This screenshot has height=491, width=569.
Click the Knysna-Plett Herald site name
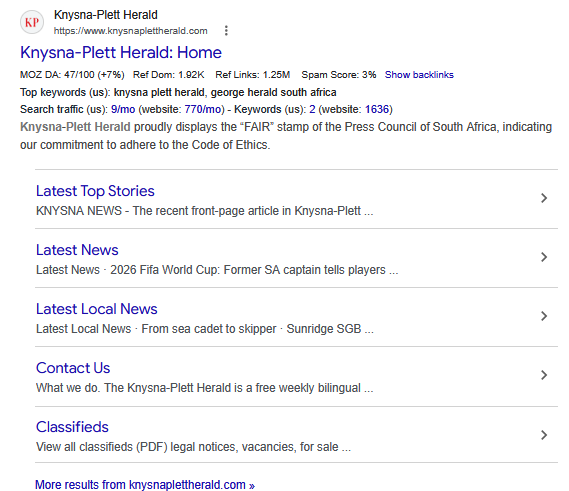pos(106,15)
